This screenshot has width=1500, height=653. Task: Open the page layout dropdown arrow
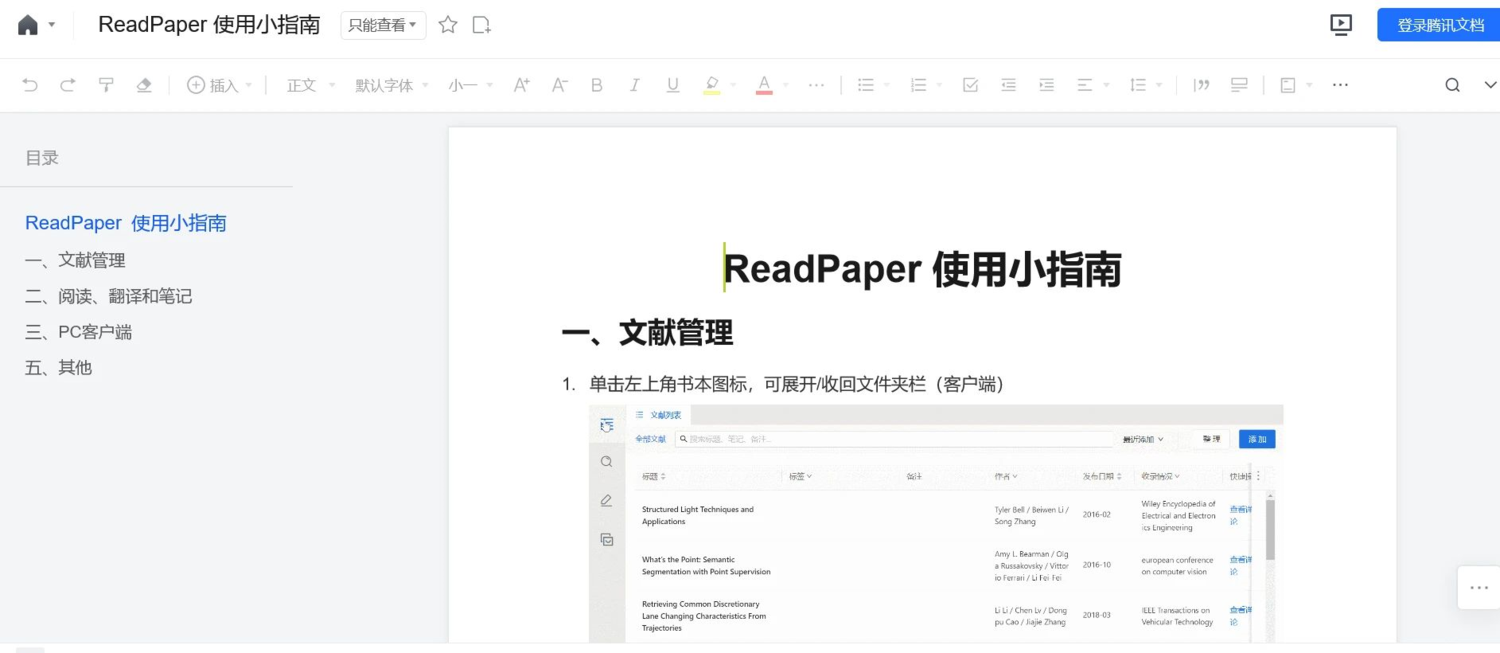1310,85
